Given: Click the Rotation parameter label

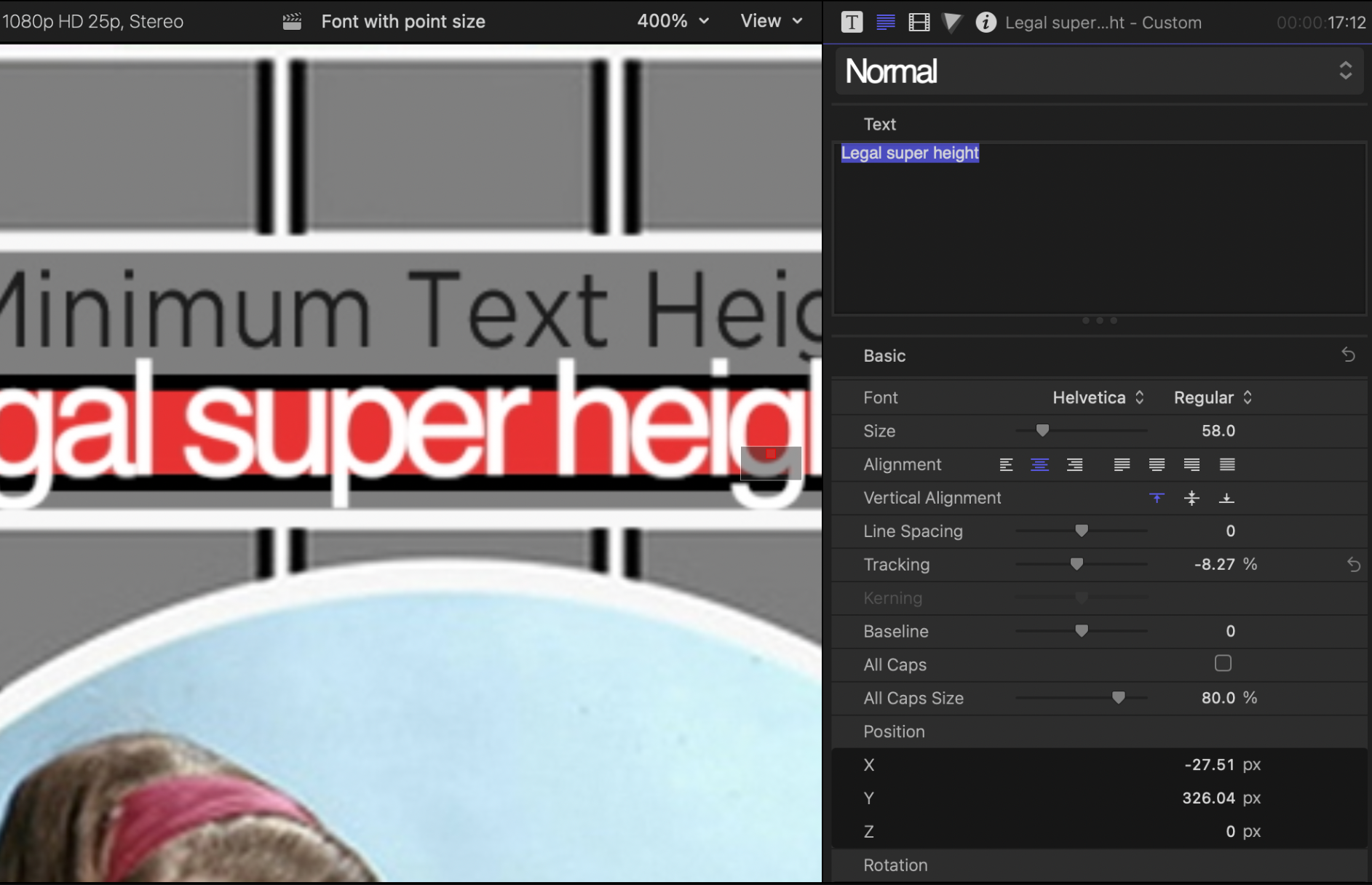Looking at the screenshot, I should (x=895, y=865).
